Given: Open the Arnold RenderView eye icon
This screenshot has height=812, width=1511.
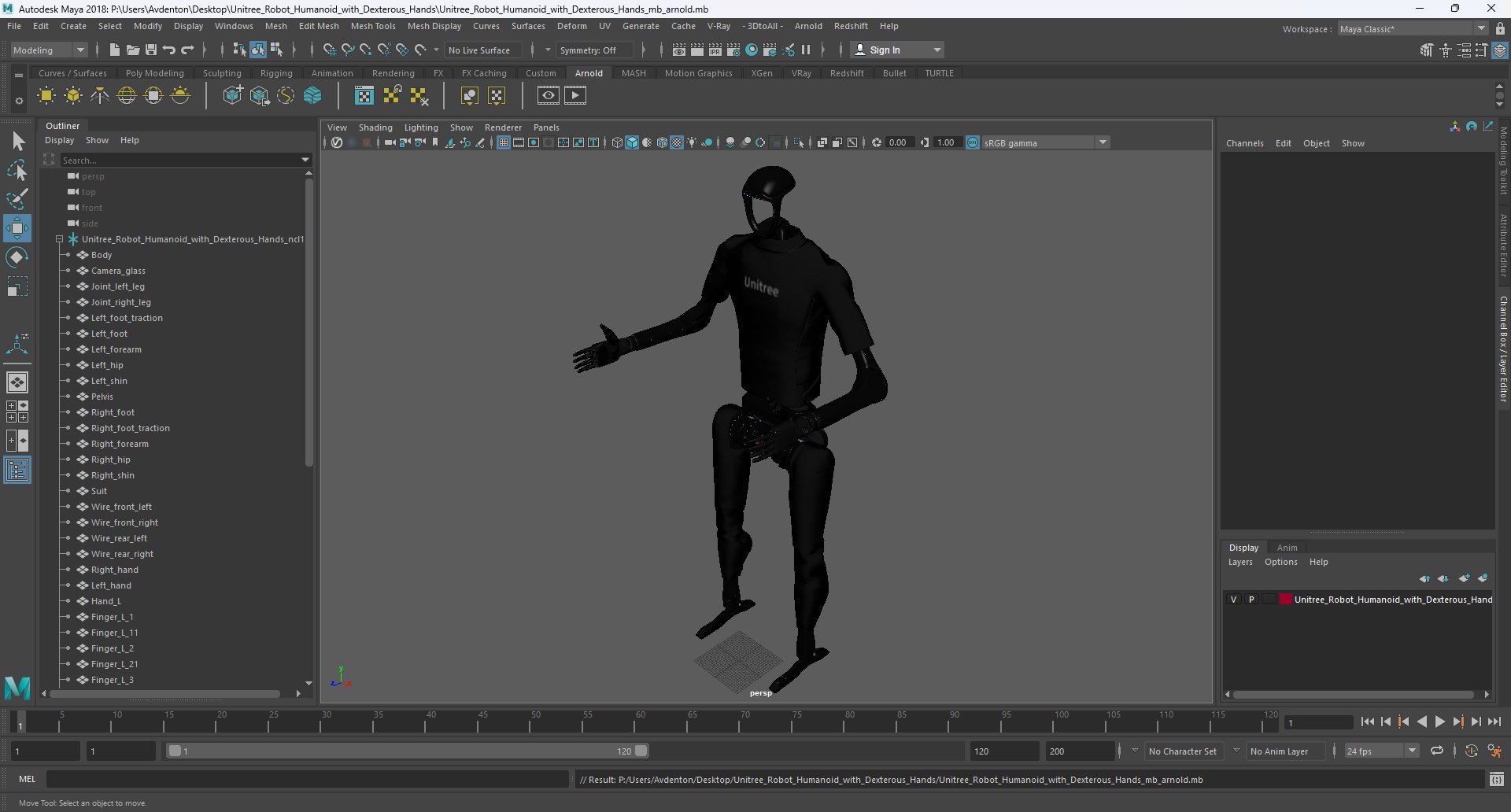Looking at the screenshot, I should click(x=549, y=96).
